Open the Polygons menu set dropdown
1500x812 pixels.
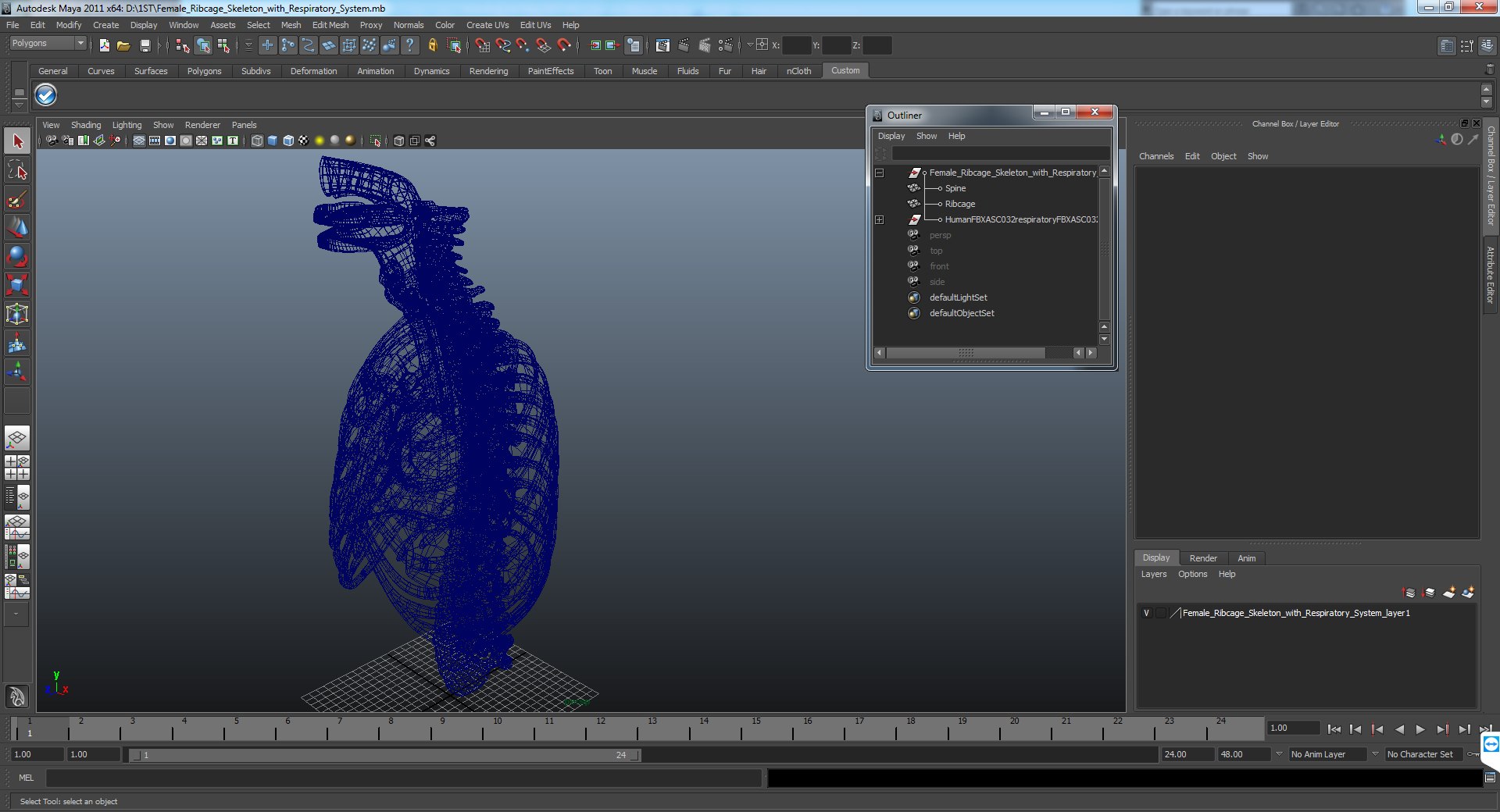[48, 44]
